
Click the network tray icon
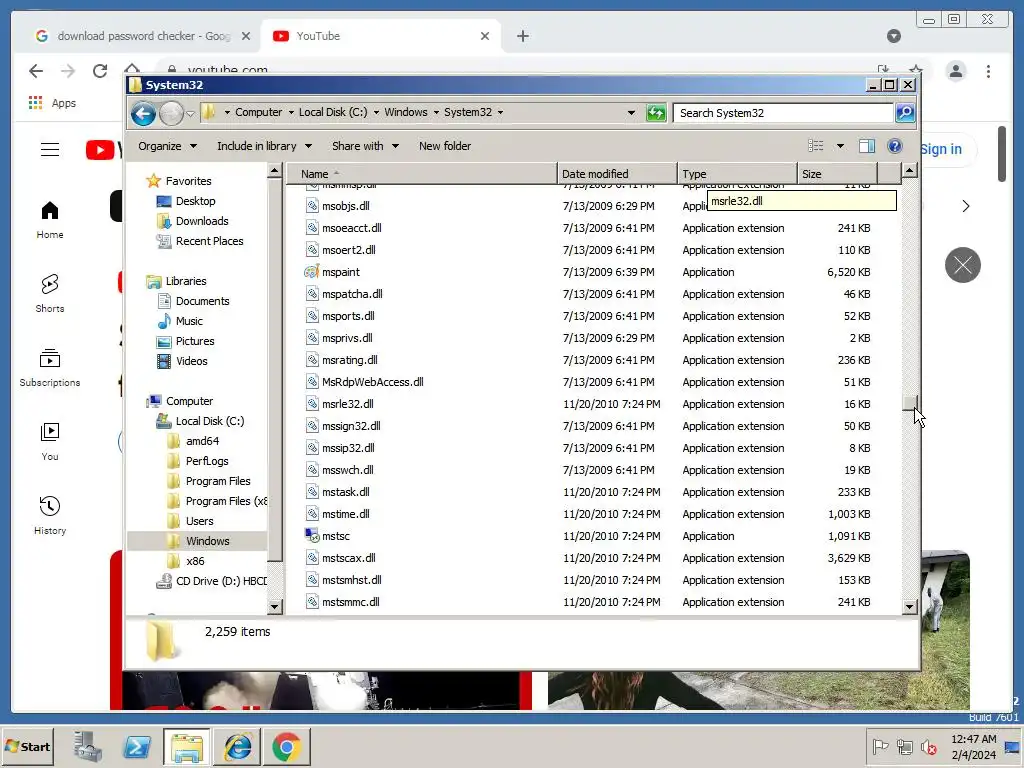tap(904, 746)
